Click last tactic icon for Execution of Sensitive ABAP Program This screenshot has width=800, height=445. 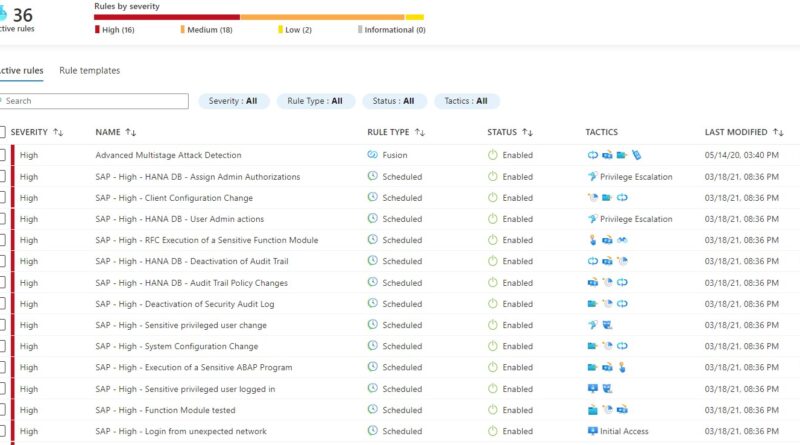(621, 367)
